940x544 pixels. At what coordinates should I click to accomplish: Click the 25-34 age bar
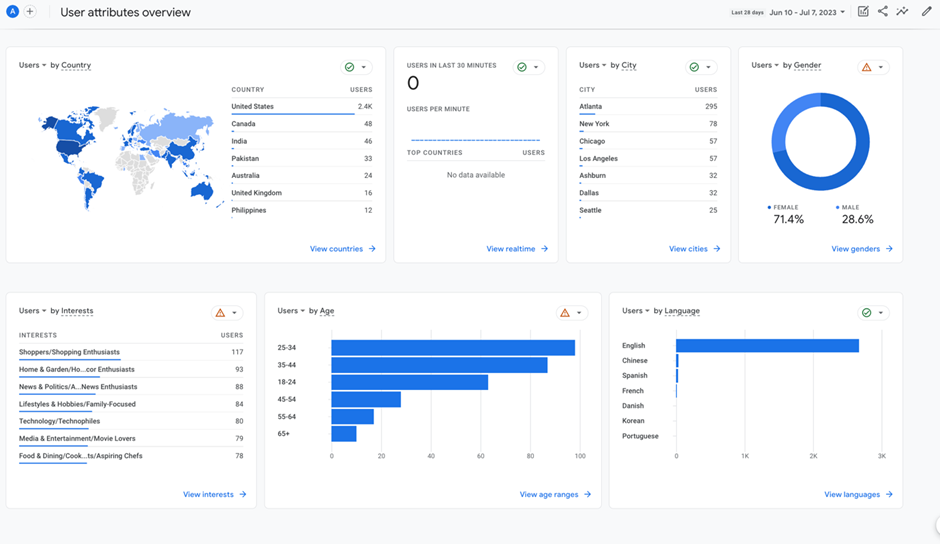[452, 348]
